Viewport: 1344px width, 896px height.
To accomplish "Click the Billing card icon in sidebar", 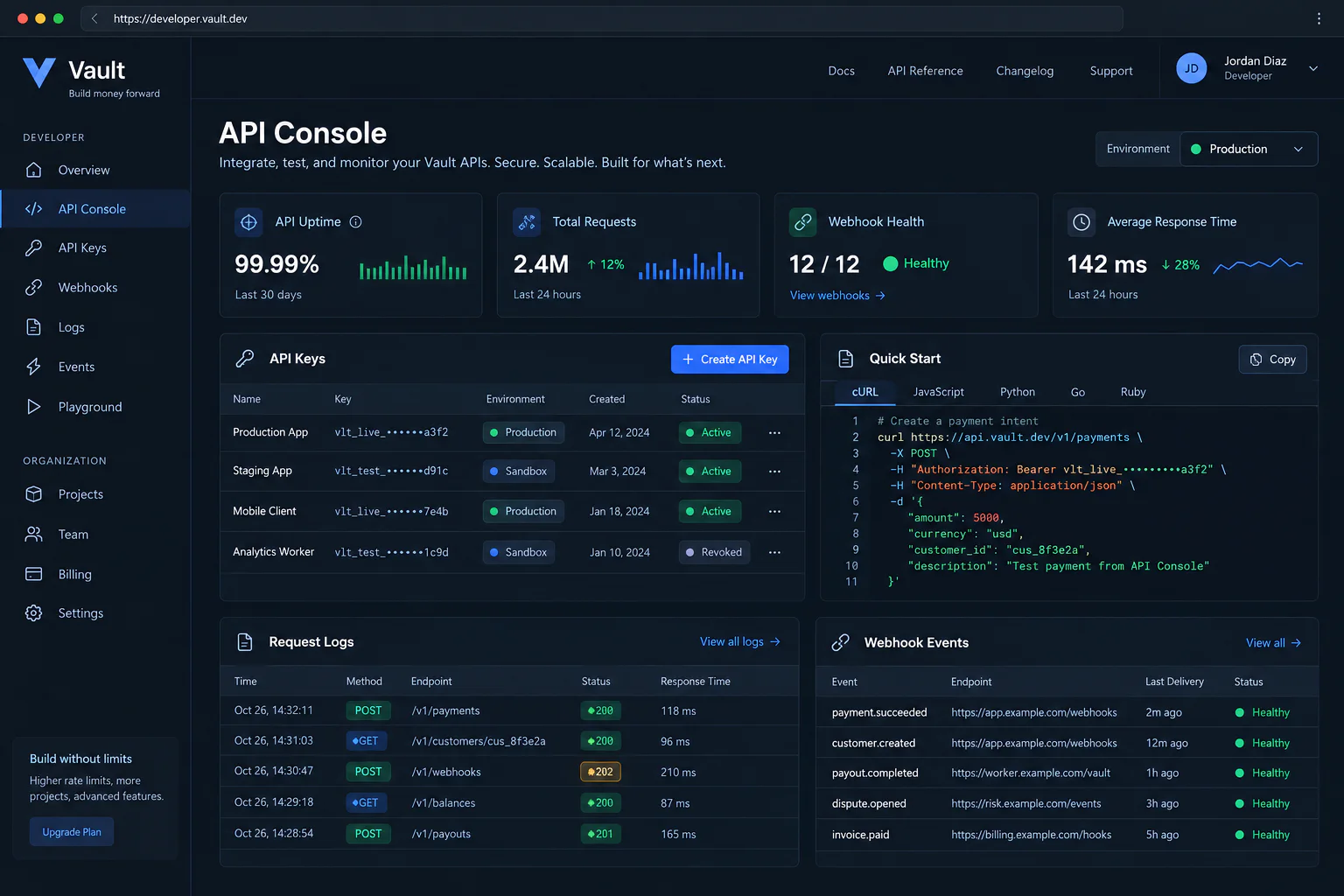I will click(x=34, y=574).
